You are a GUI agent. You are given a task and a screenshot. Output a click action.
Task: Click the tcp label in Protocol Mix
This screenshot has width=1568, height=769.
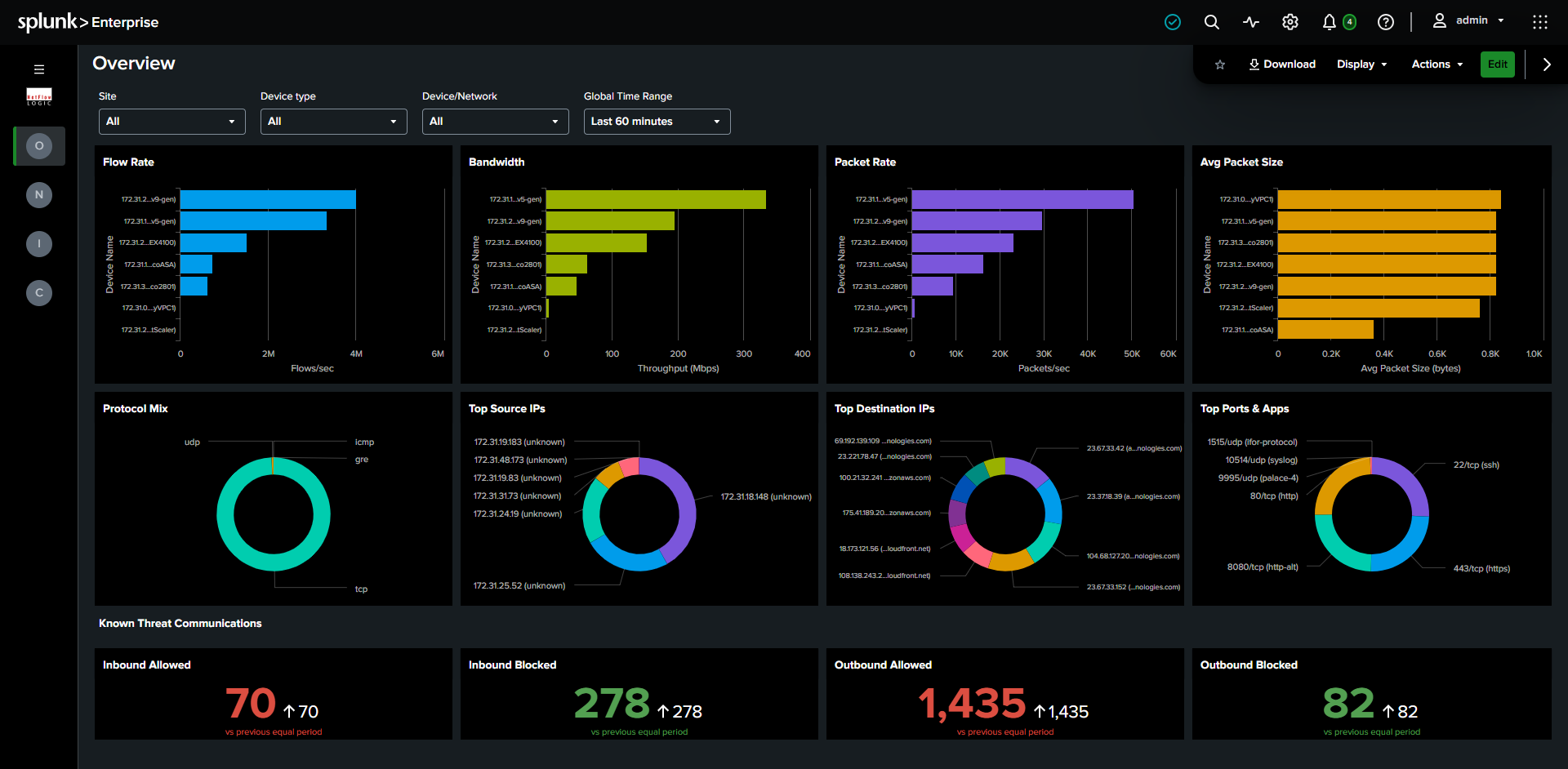coord(361,589)
